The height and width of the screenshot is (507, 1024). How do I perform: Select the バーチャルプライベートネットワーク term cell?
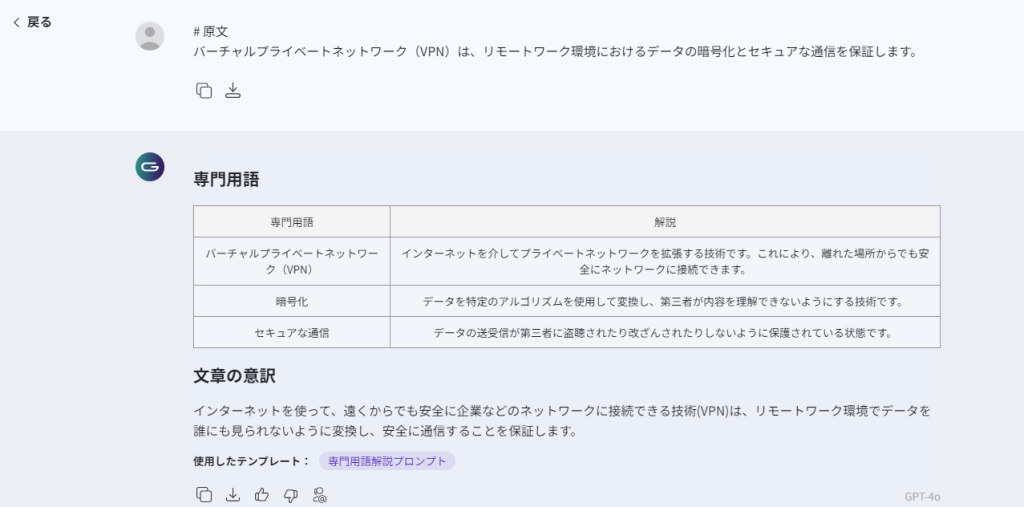click(291, 262)
